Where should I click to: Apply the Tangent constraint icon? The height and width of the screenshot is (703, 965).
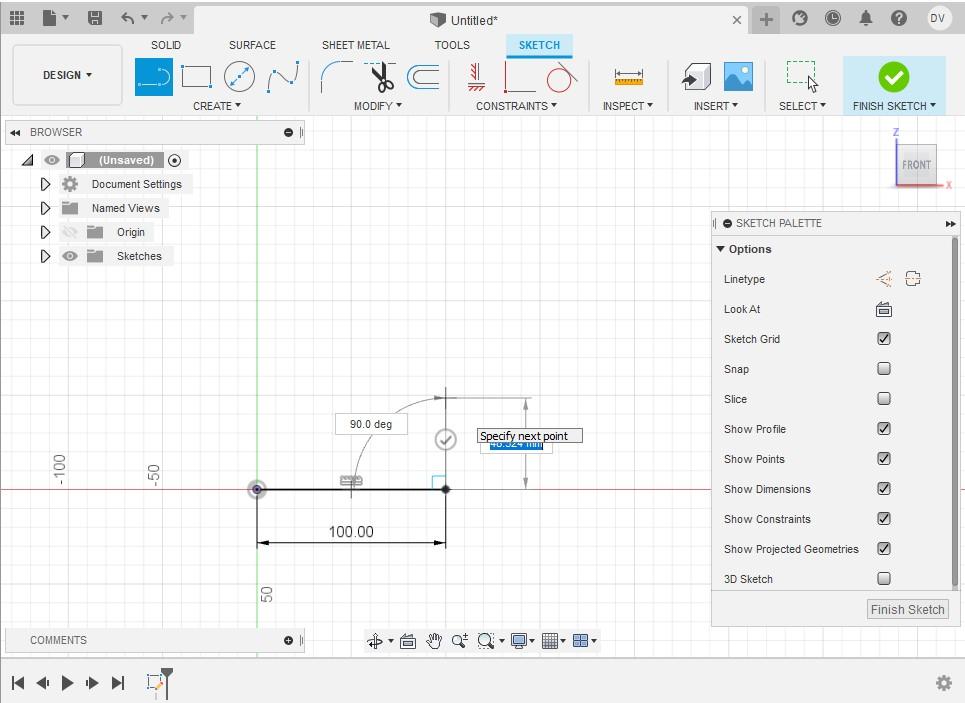click(561, 77)
